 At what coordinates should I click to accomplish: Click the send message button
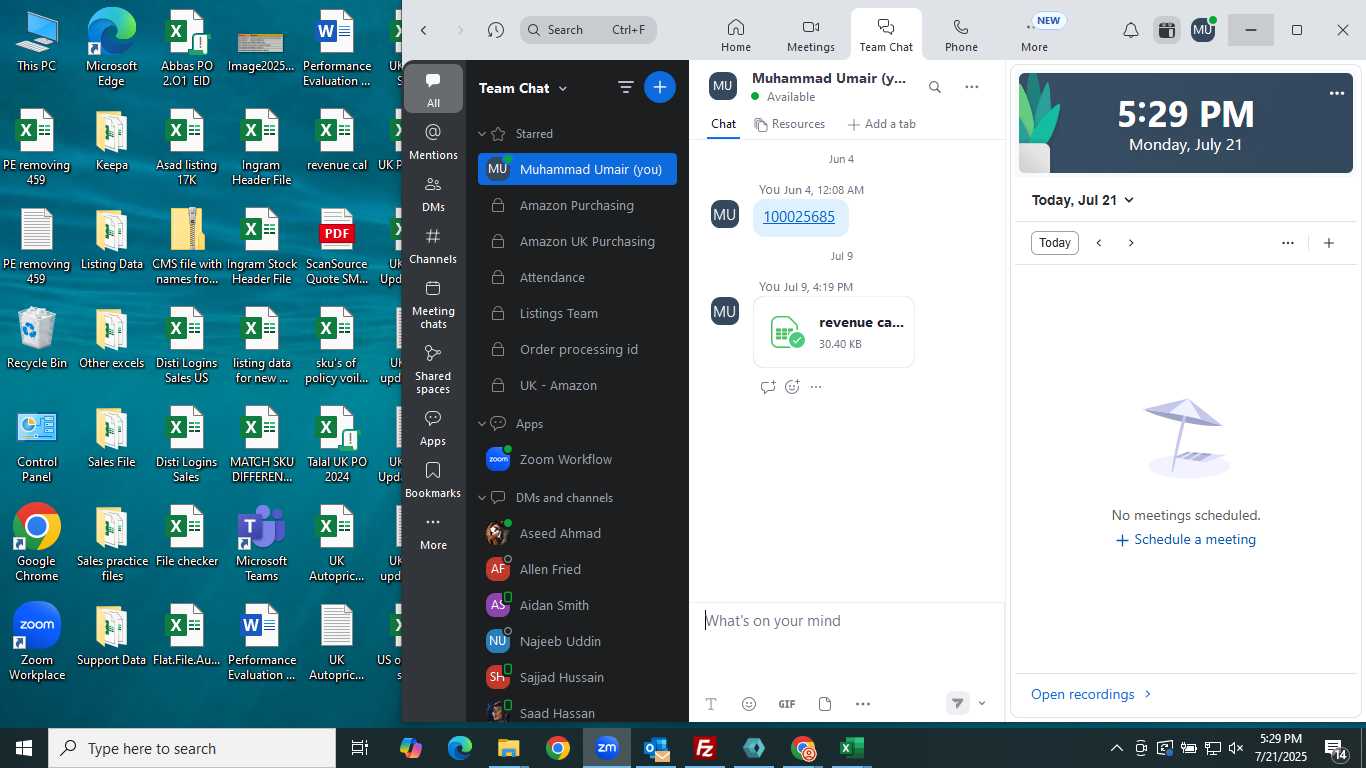(958, 703)
